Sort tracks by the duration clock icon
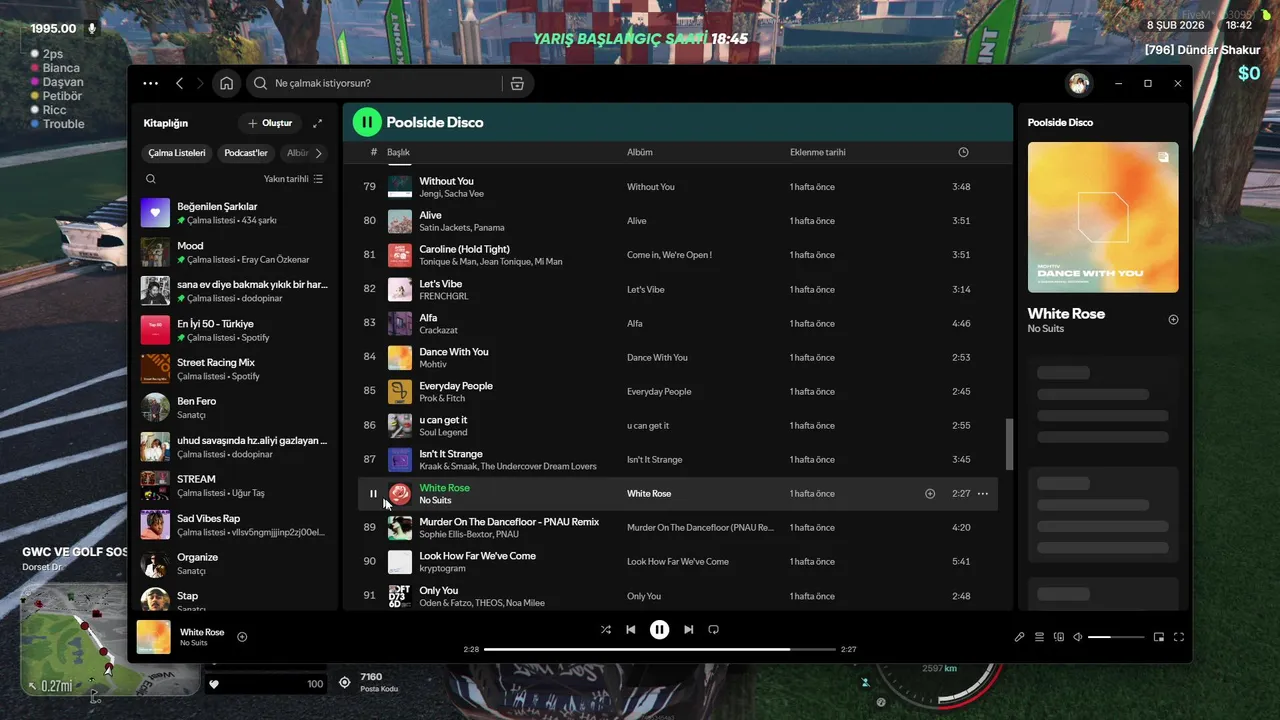This screenshot has height=720, width=1280. click(x=963, y=152)
